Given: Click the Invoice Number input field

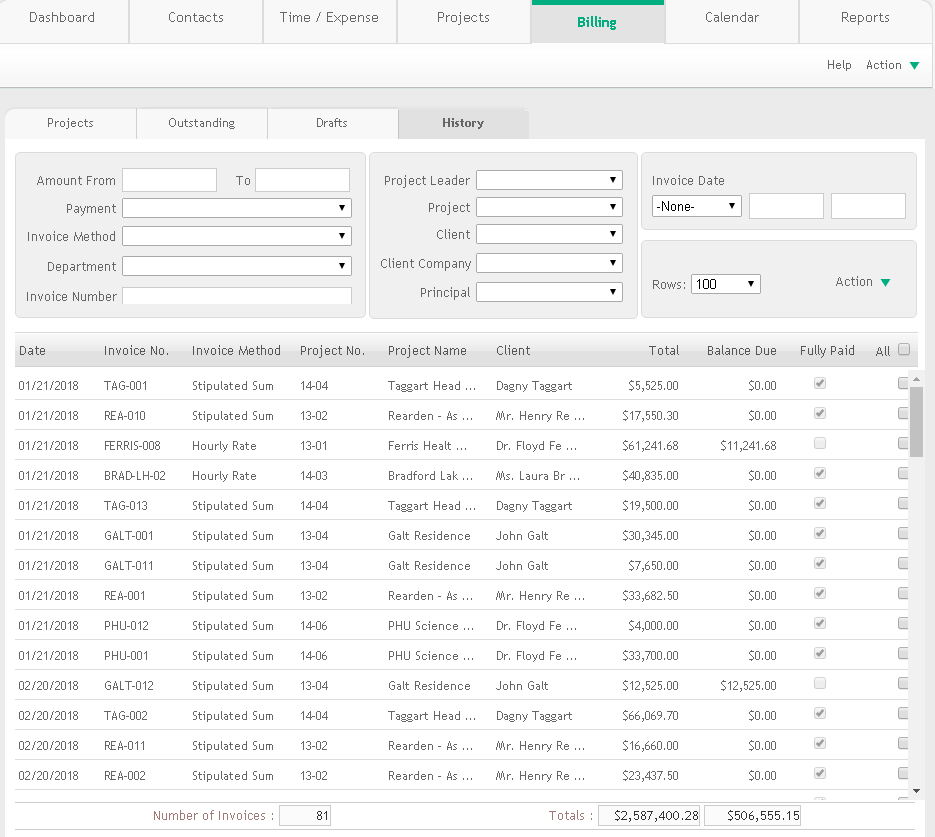Looking at the screenshot, I should click(x=237, y=296).
